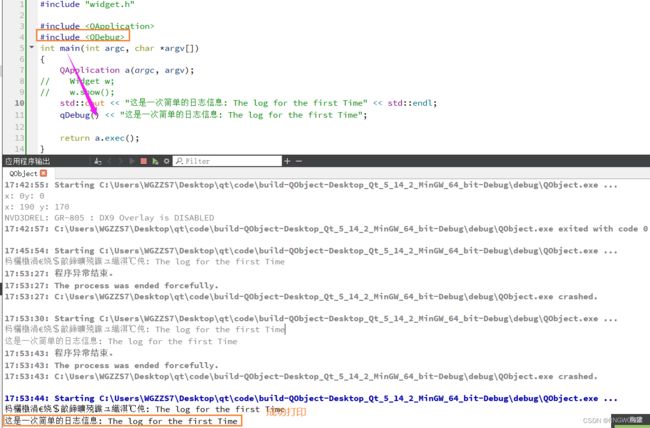Clear the application output pane
This screenshot has width=650, height=428.
click(98, 161)
